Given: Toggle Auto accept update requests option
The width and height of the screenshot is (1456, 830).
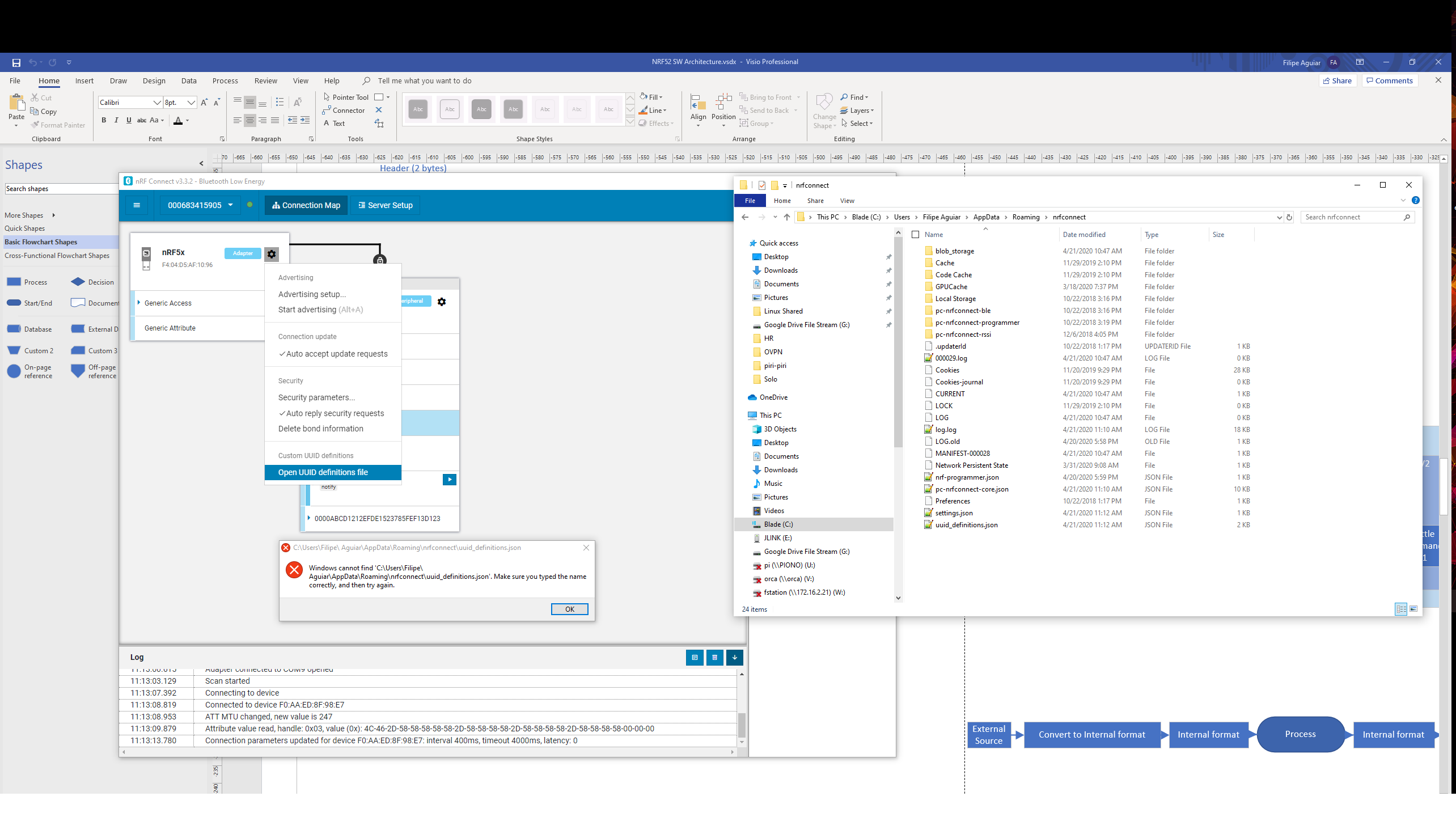Looking at the screenshot, I should click(x=333, y=354).
